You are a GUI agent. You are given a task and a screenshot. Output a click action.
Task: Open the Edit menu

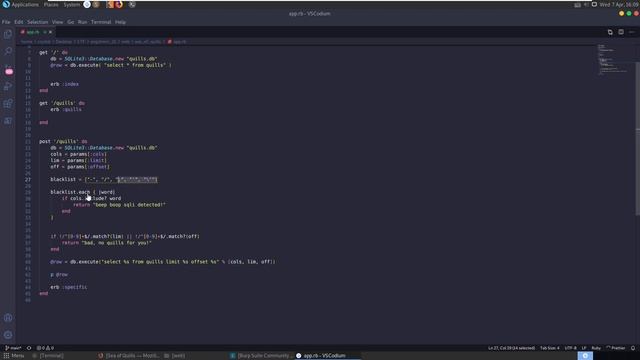pos(19,22)
